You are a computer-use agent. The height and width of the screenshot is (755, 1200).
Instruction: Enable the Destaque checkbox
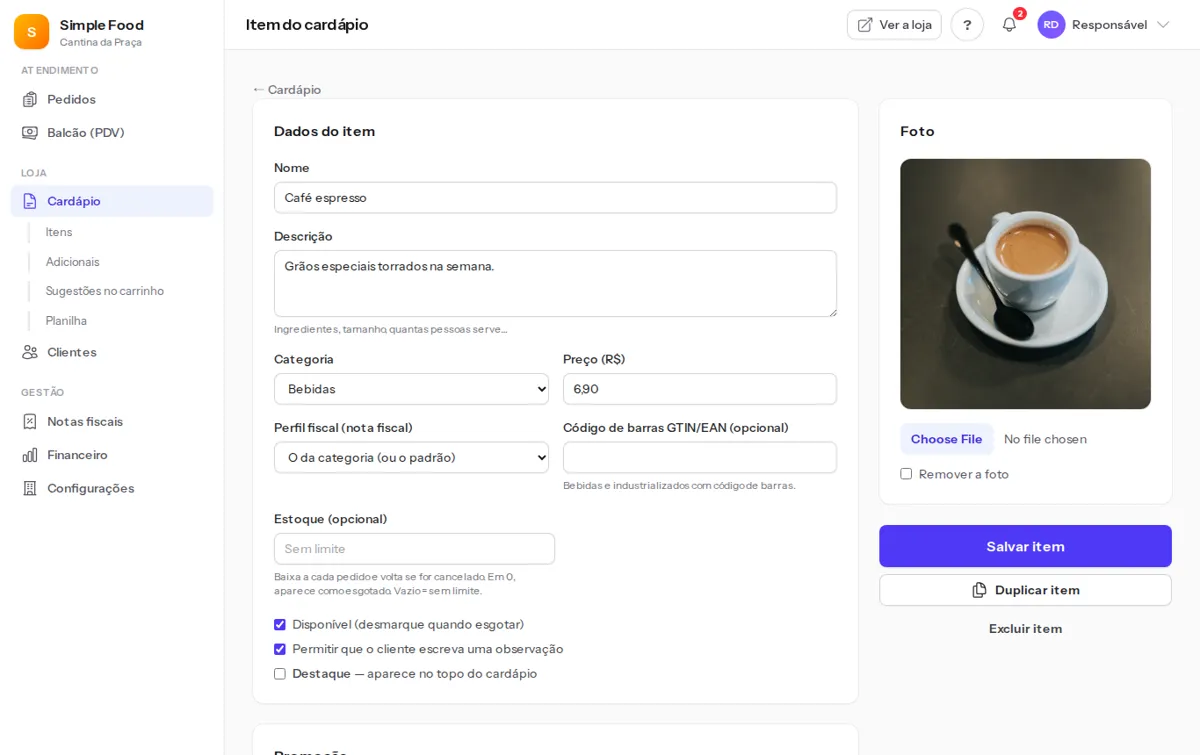(280, 674)
